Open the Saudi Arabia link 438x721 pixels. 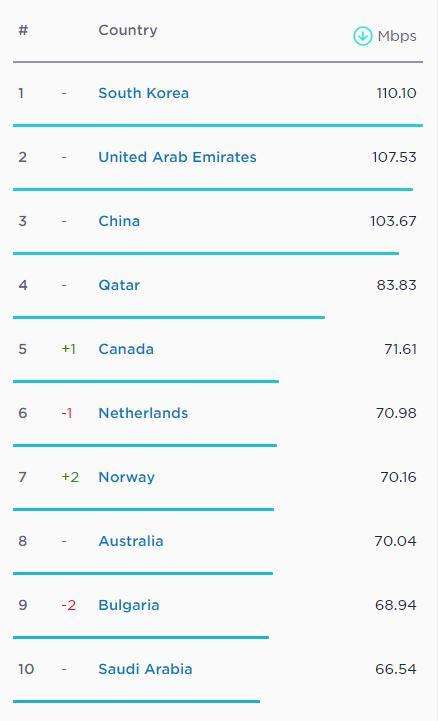click(145, 669)
